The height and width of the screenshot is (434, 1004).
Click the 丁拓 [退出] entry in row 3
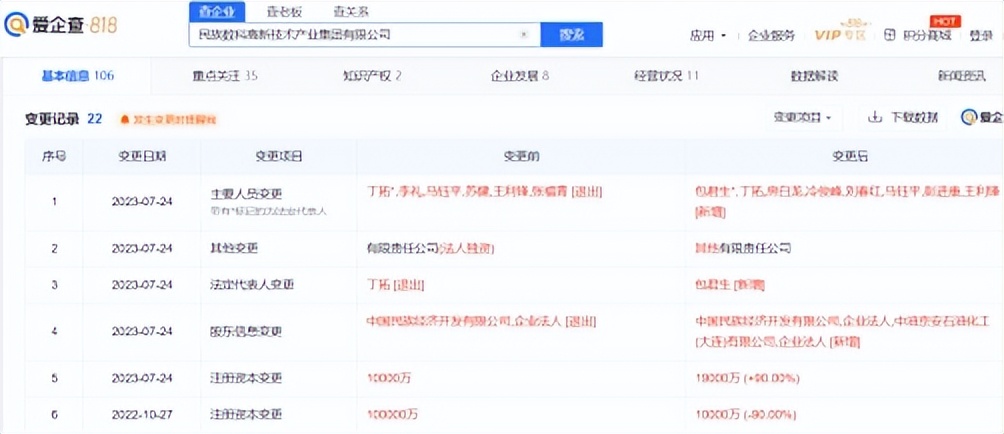395,285
